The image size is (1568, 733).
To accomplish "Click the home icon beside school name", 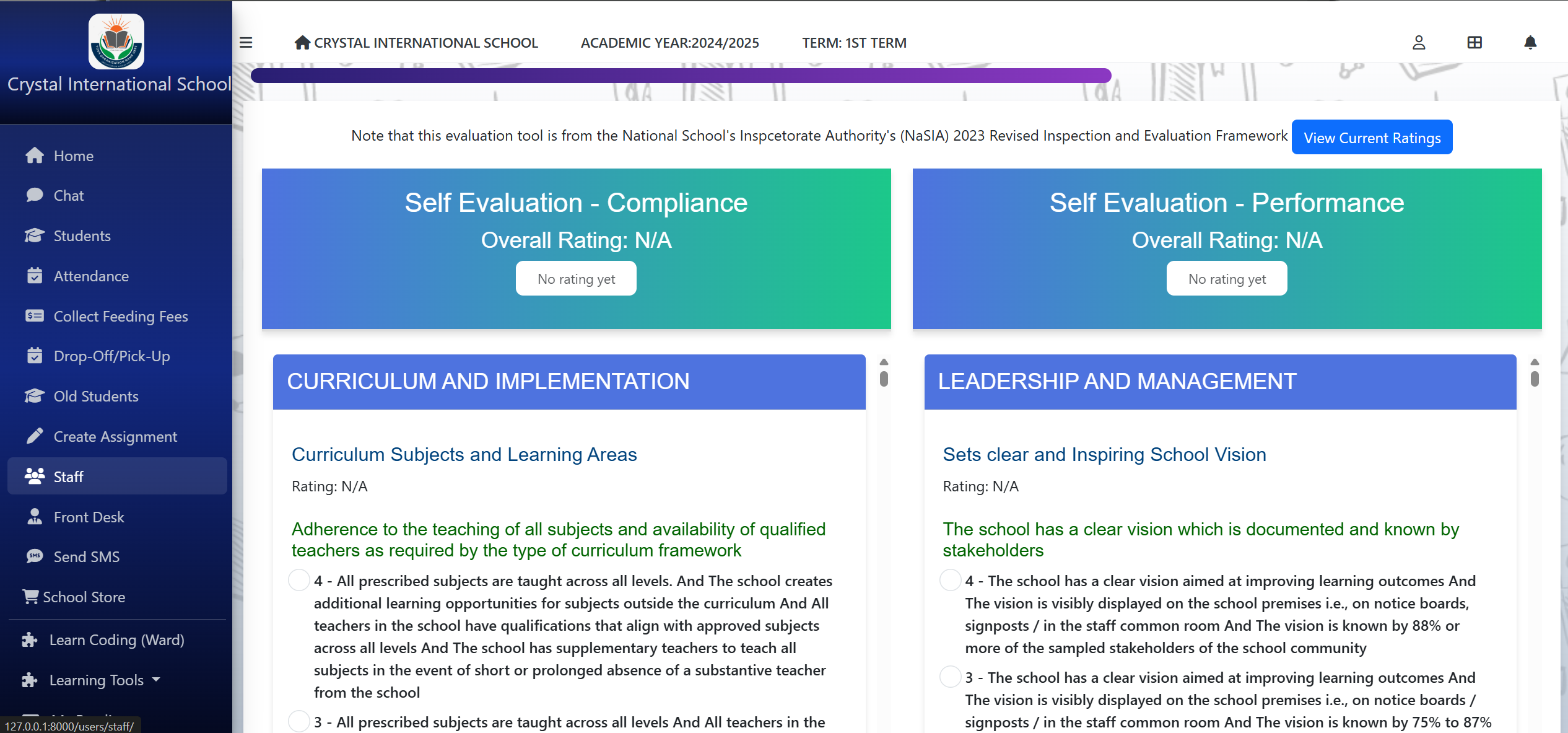I will 302,43.
